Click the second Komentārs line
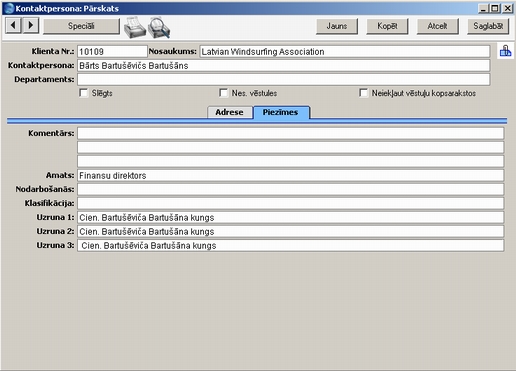 291,147
